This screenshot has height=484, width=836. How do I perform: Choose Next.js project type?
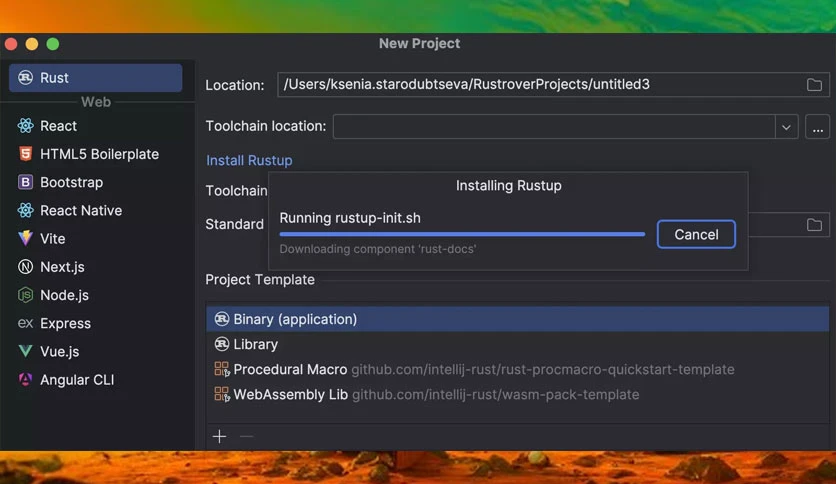pos(96,267)
